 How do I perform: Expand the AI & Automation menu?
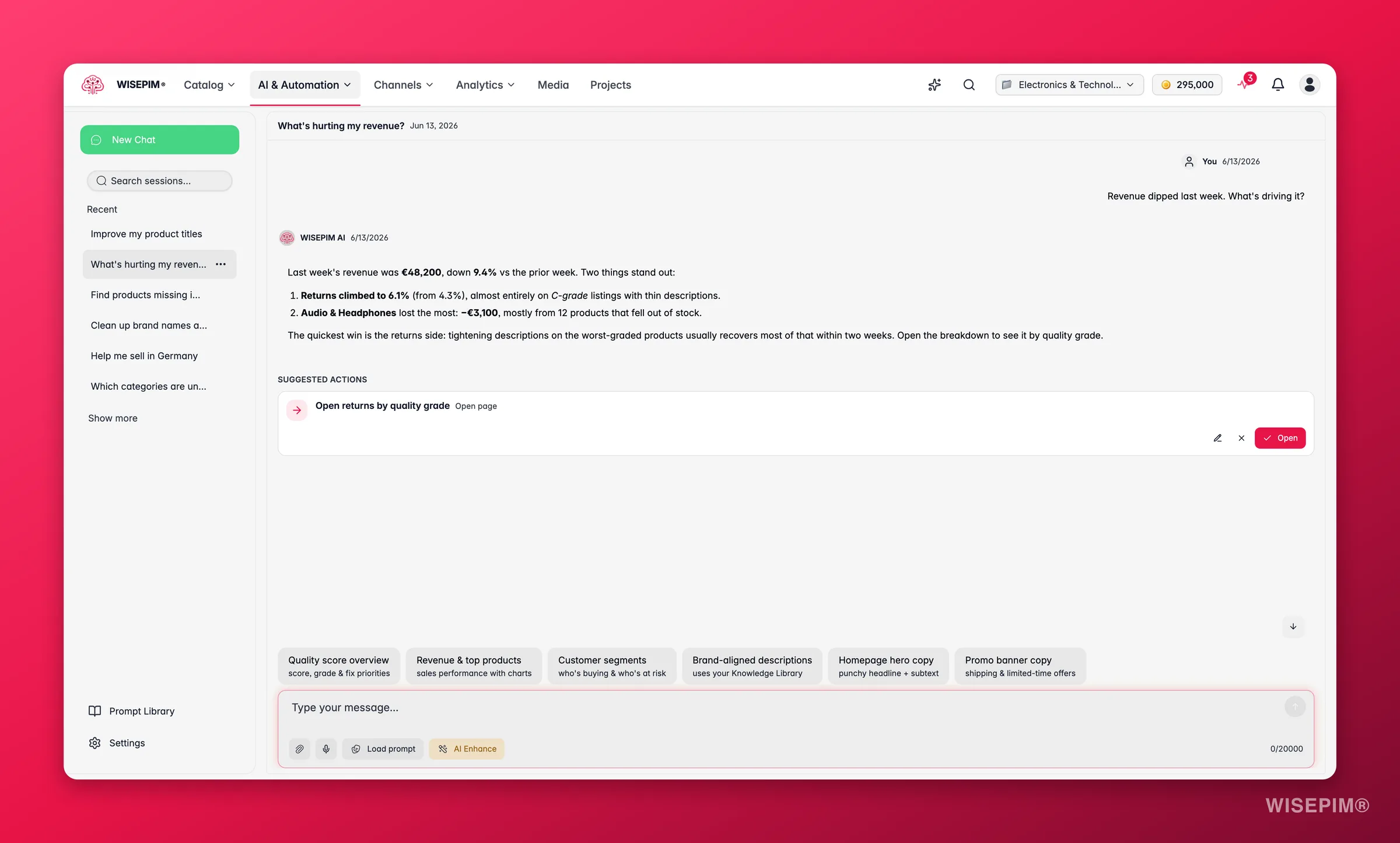point(304,85)
